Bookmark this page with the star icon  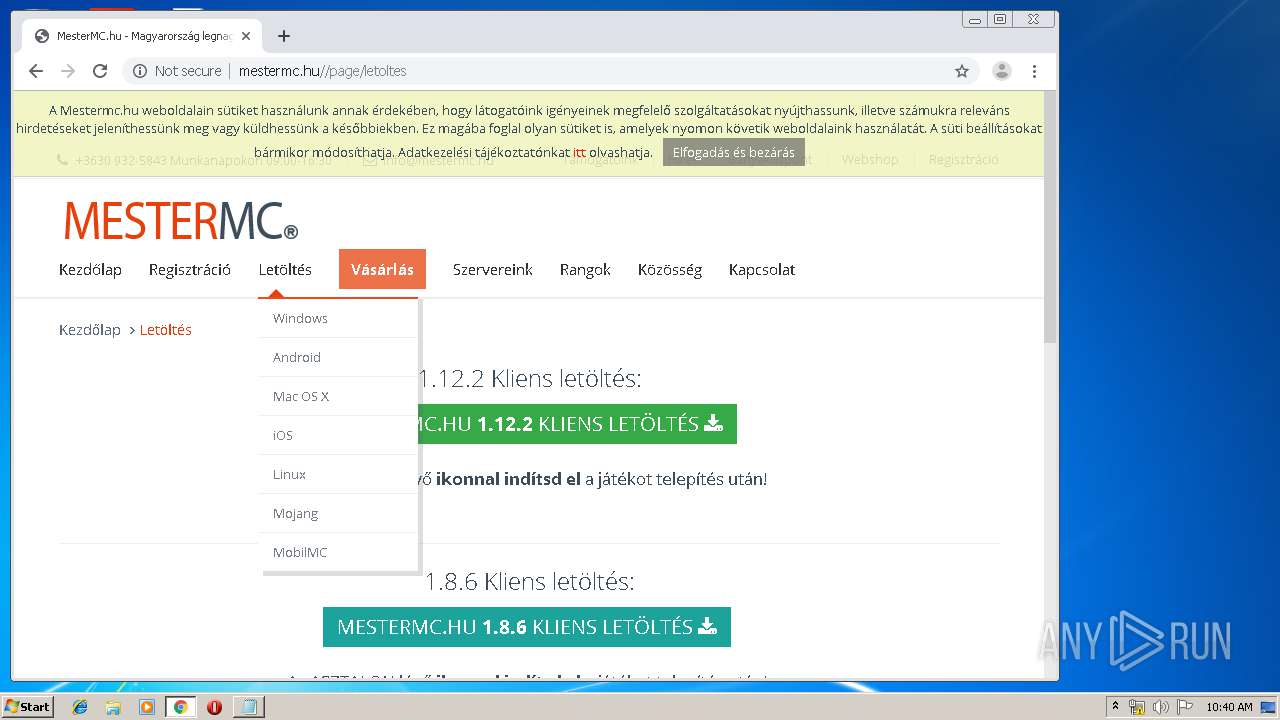pyautogui.click(x=962, y=71)
